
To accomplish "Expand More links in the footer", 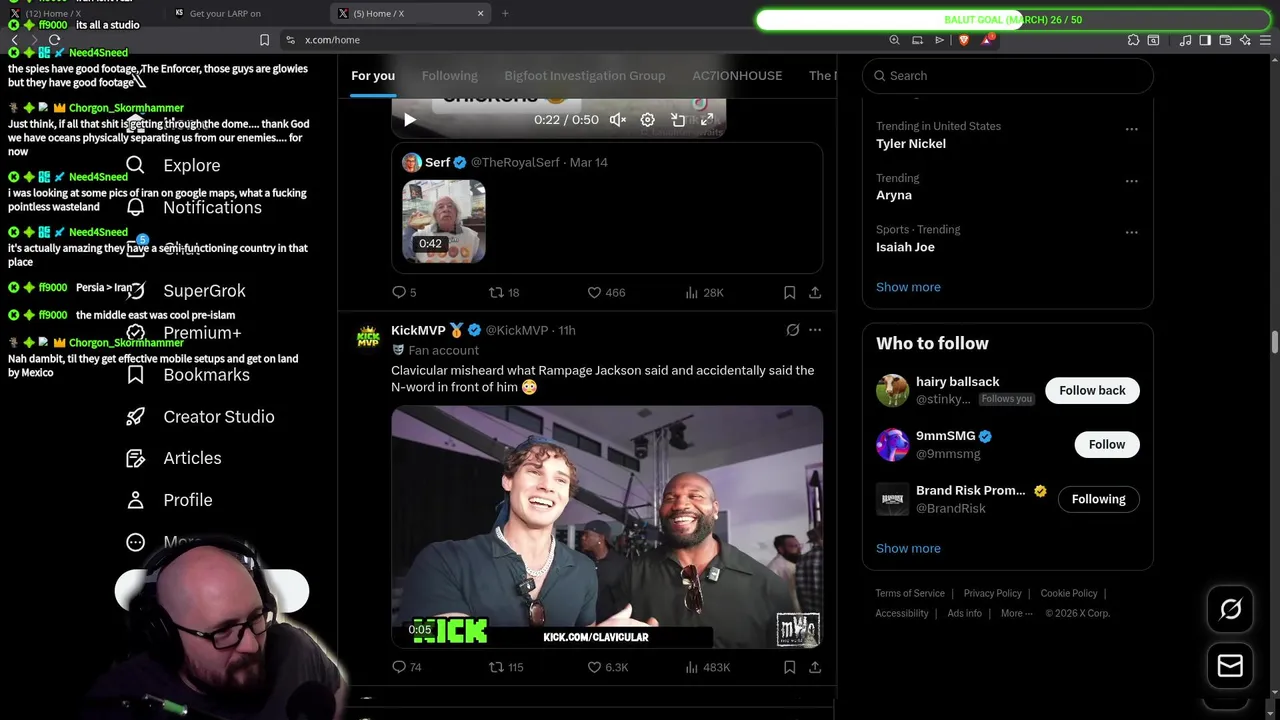I will (x=1016, y=613).
